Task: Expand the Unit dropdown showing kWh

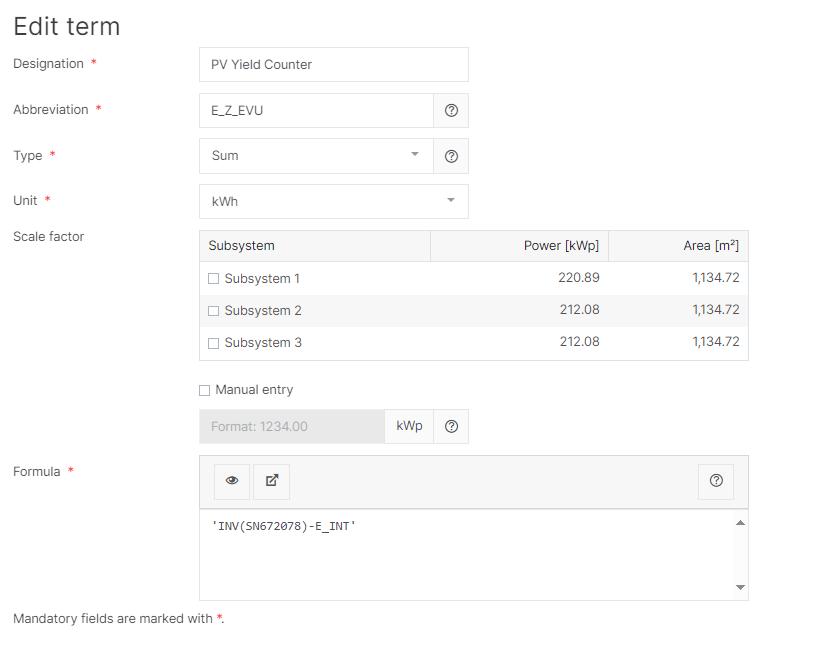Action: tap(333, 201)
